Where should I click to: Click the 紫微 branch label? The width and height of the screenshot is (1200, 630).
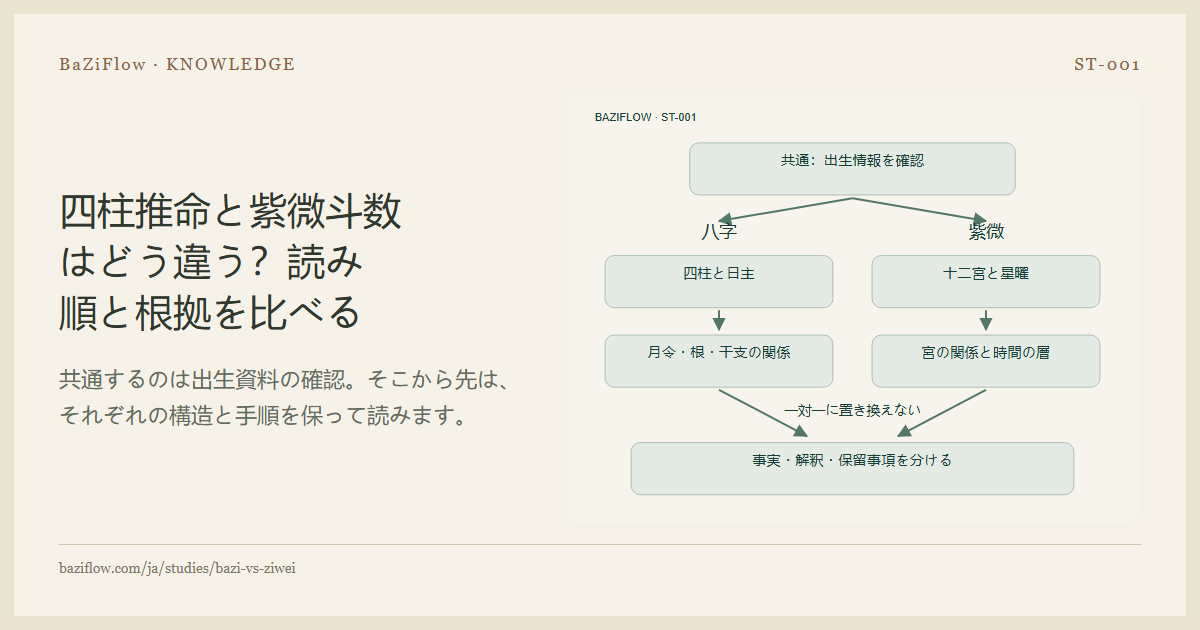point(986,232)
